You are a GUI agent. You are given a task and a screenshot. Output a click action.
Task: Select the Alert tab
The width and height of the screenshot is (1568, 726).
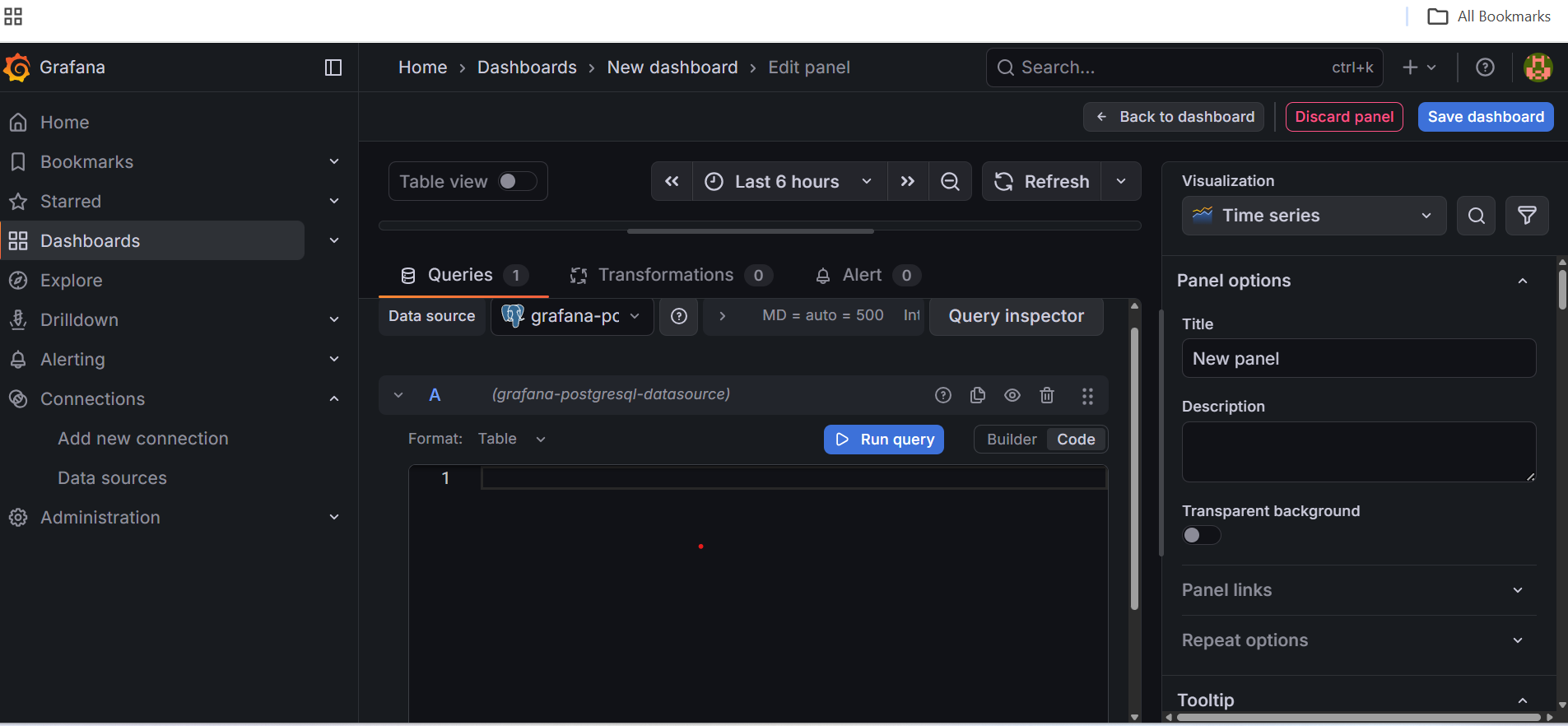(x=867, y=276)
